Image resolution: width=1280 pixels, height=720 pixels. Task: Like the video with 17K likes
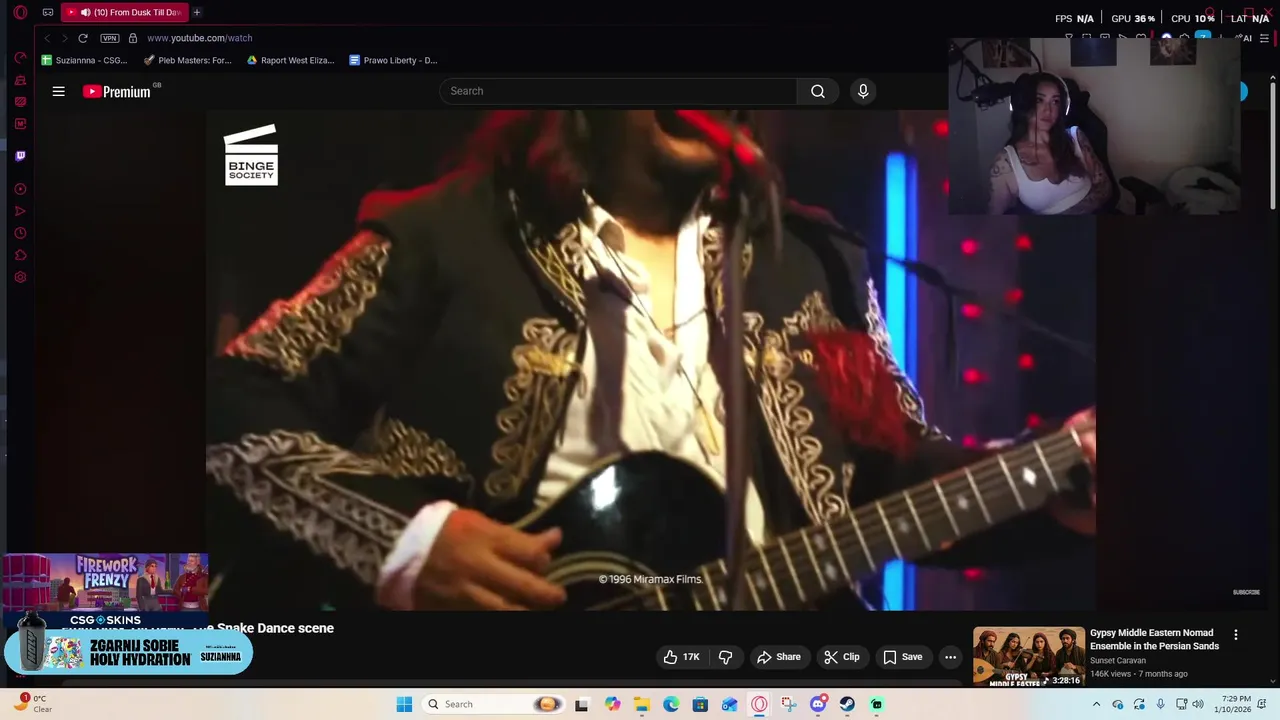pos(681,657)
